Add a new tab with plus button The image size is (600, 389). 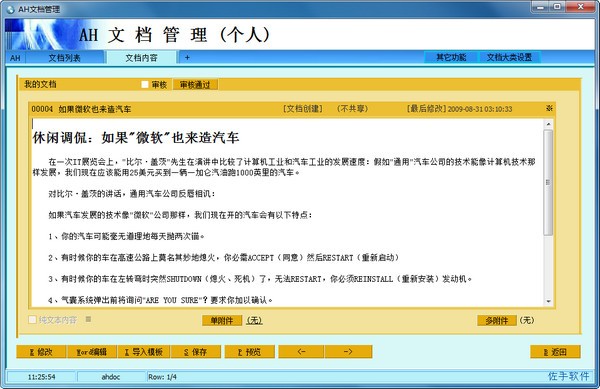tap(187, 58)
